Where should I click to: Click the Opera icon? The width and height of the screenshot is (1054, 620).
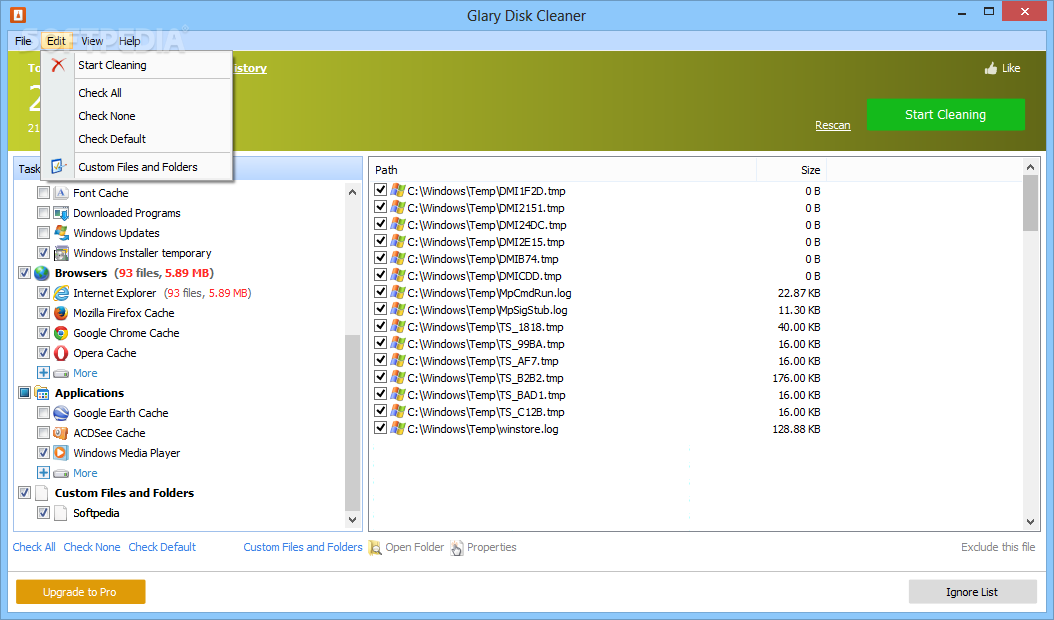point(61,353)
